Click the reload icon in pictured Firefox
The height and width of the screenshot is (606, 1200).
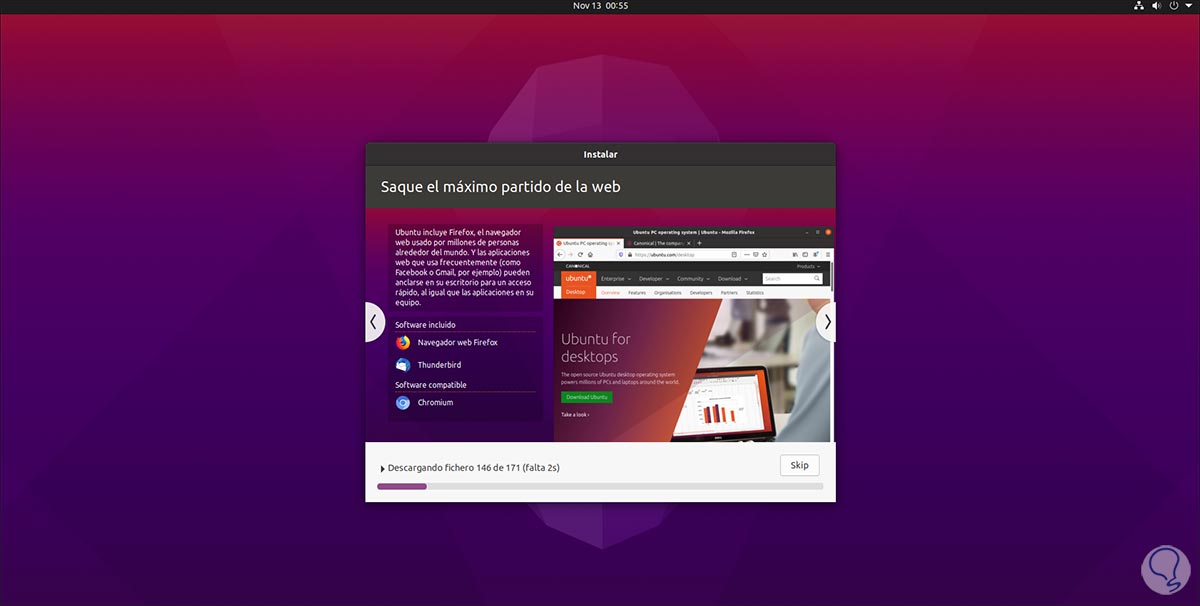[x=580, y=255]
